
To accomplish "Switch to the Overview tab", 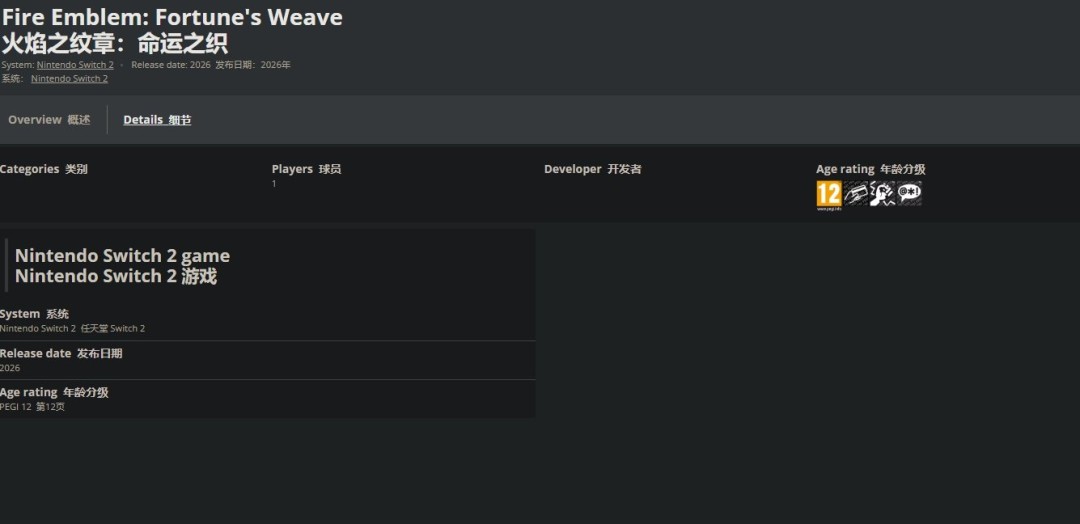I will click(49, 120).
